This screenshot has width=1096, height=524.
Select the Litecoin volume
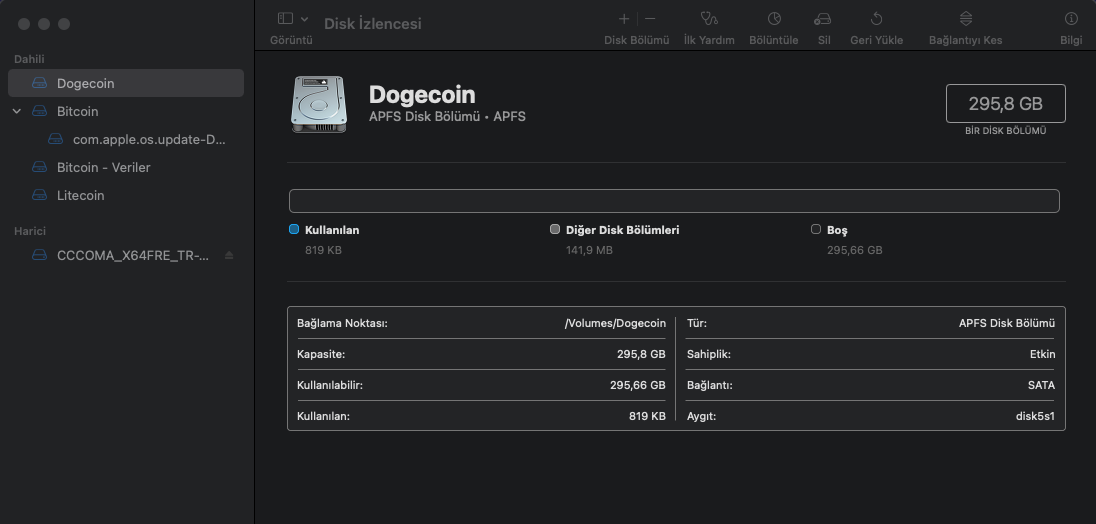[80, 195]
